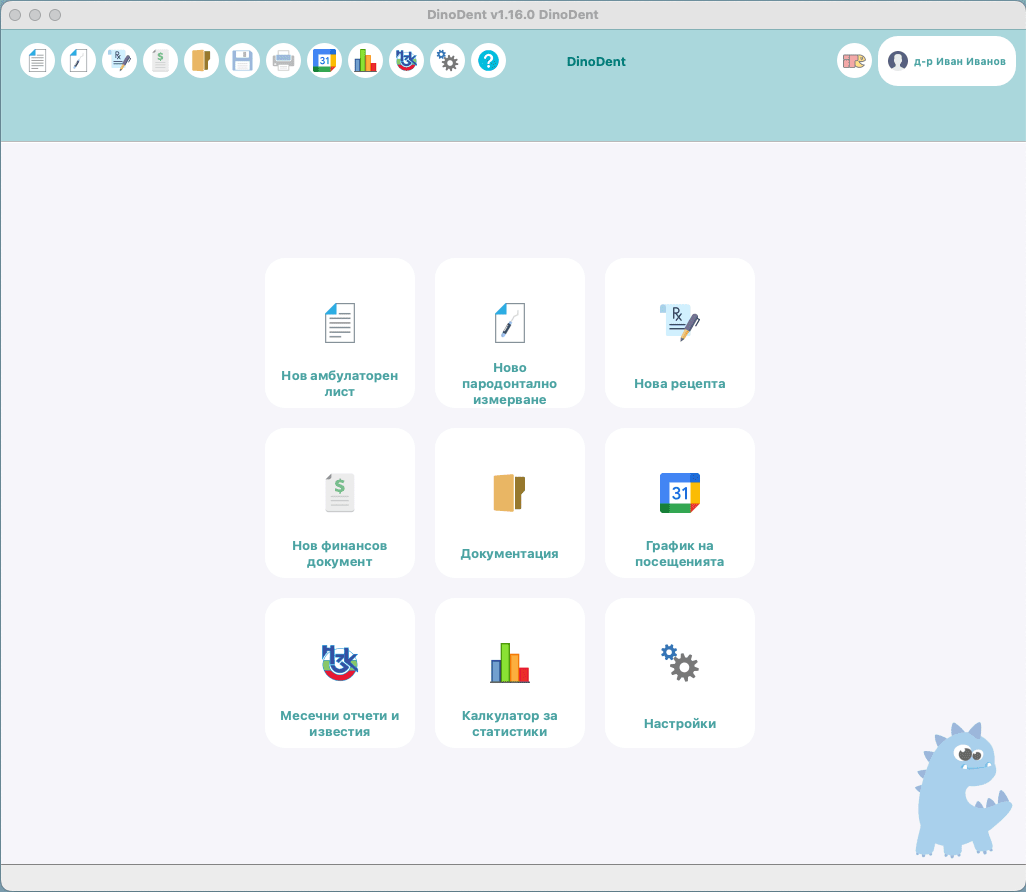Click the blue question mark help icon

(488, 61)
